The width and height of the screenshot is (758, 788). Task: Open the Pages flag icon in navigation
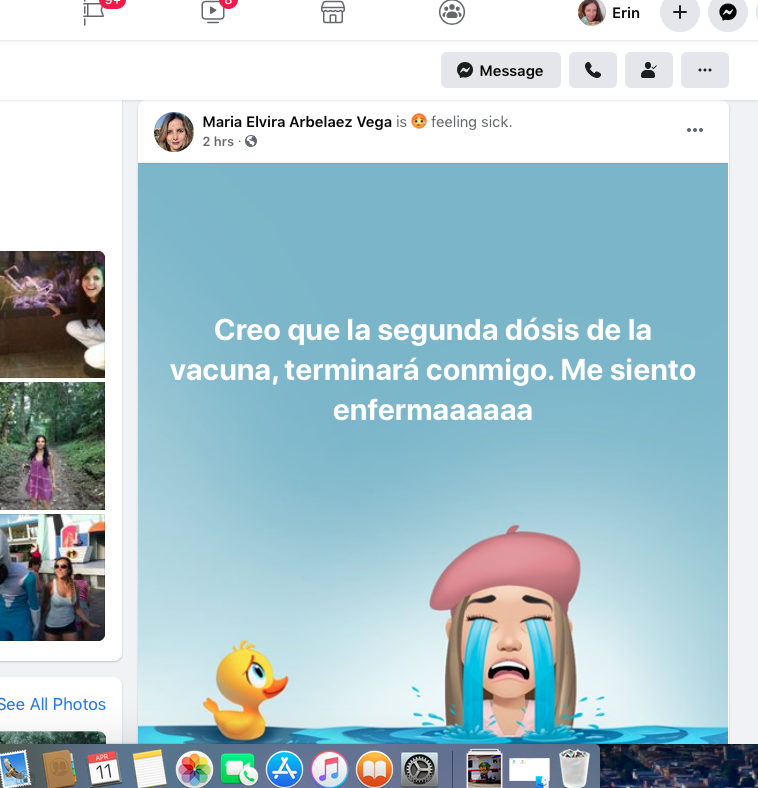94,12
